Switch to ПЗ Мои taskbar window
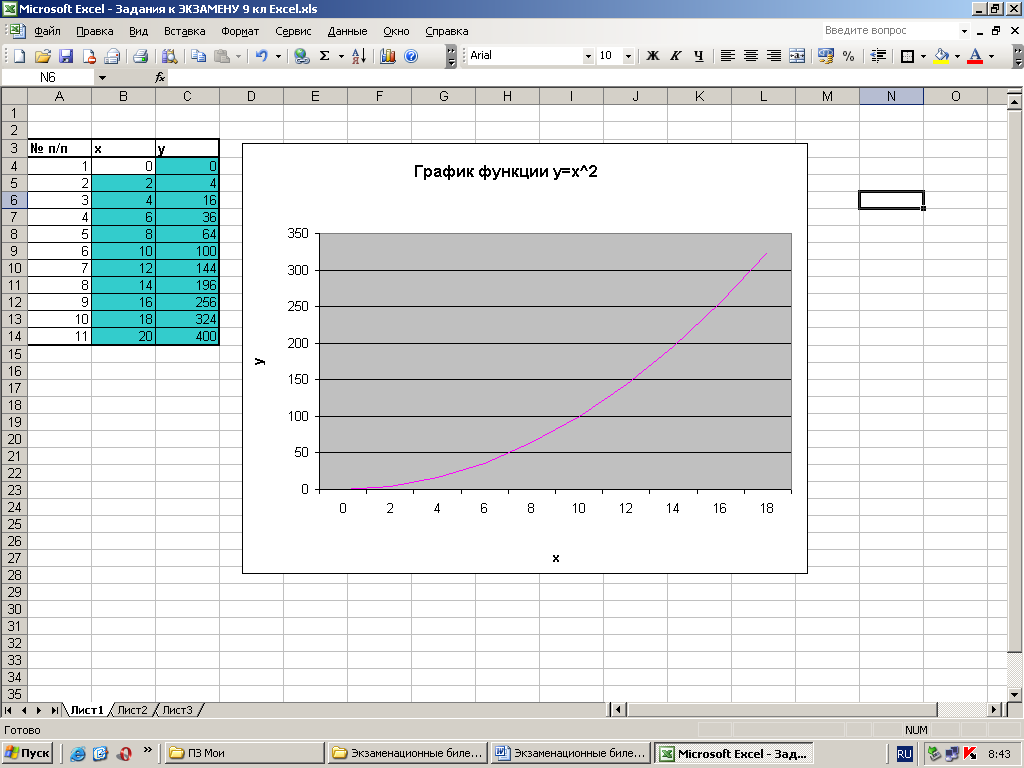 coord(245,754)
